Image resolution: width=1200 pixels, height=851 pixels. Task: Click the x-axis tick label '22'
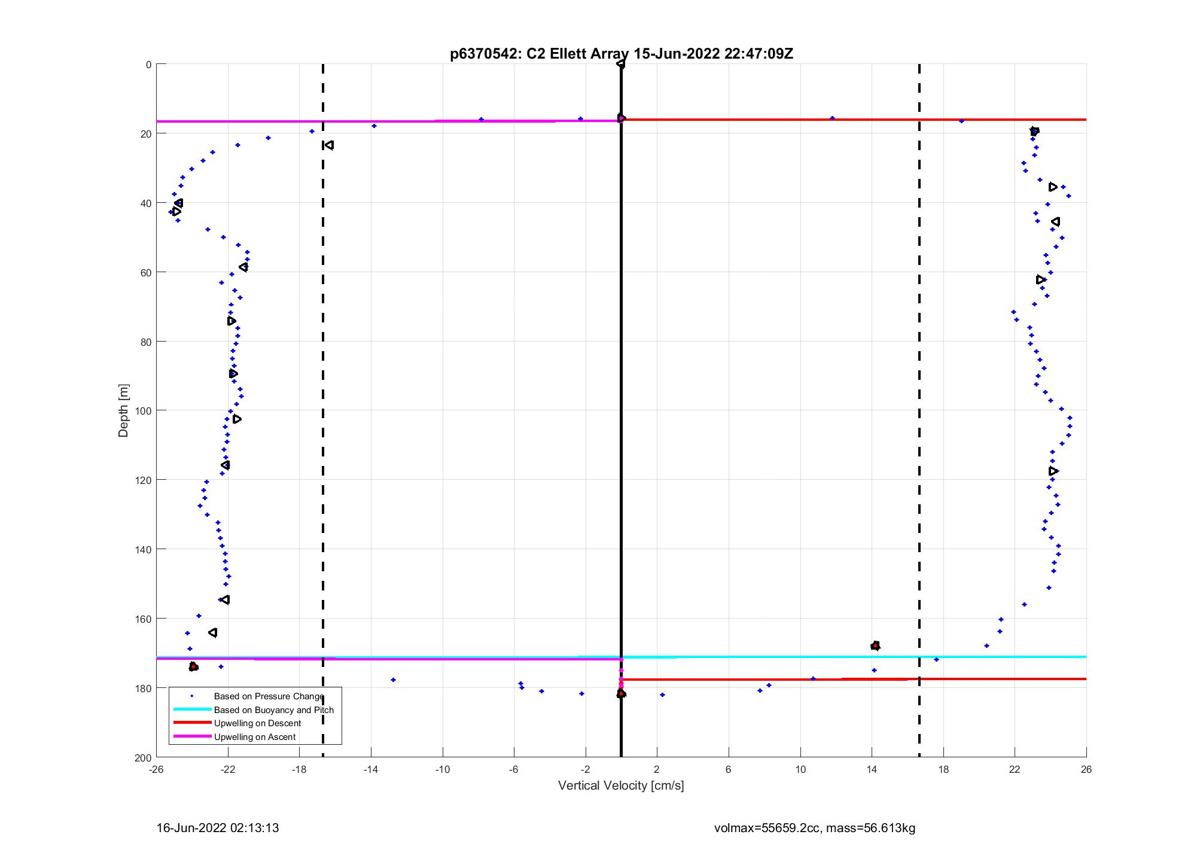point(1015,769)
